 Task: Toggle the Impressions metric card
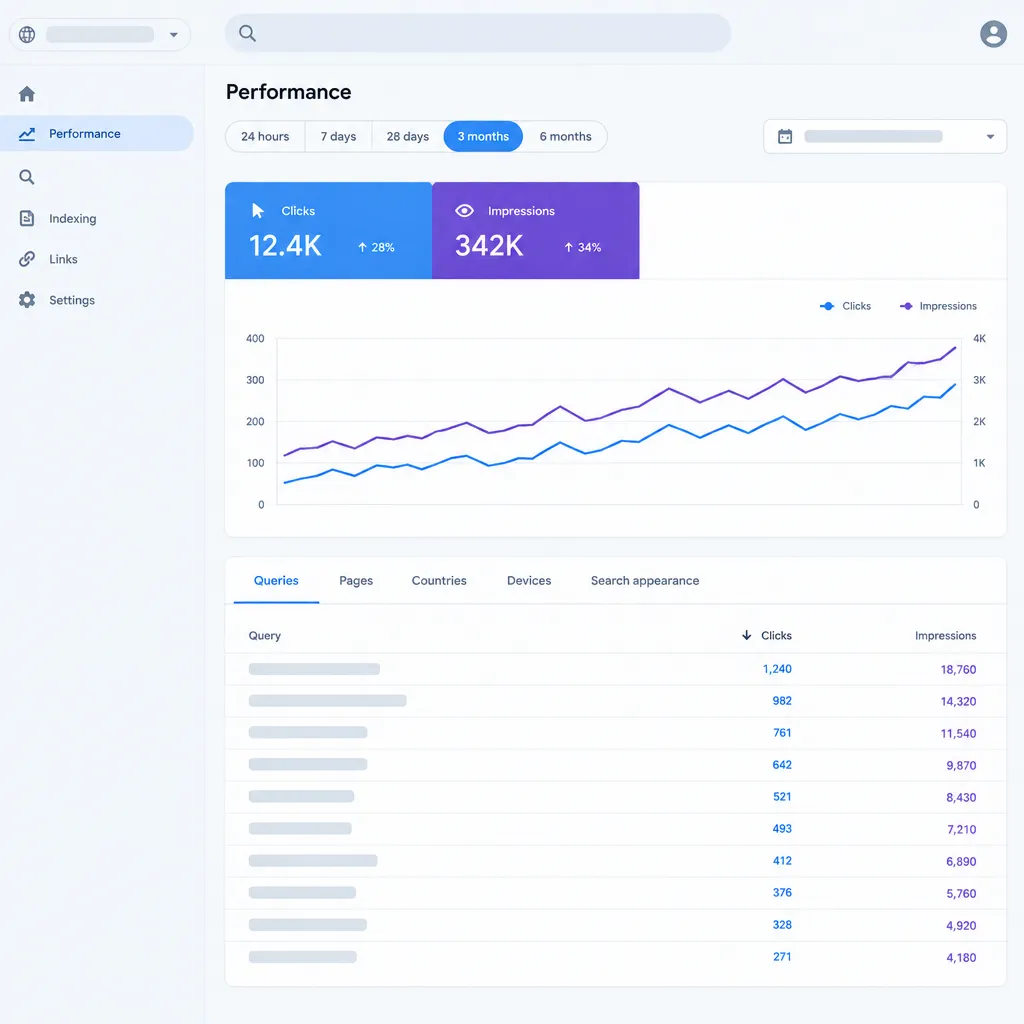(x=536, y=231)
